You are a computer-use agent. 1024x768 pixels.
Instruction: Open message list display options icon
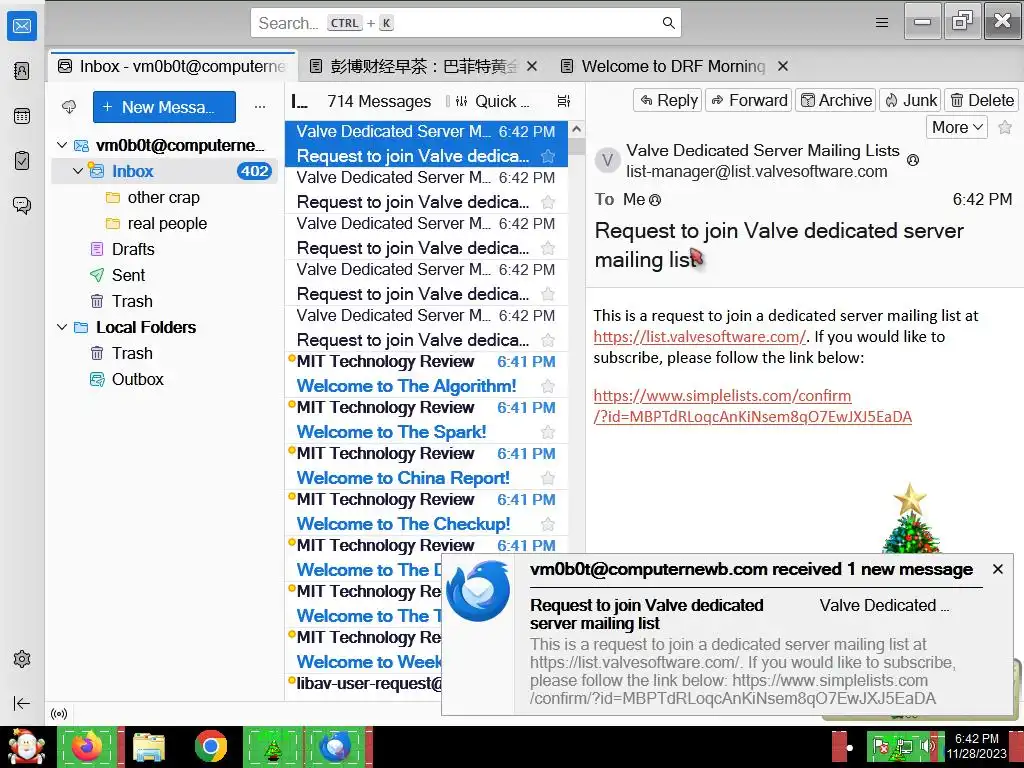coord(564,101)
